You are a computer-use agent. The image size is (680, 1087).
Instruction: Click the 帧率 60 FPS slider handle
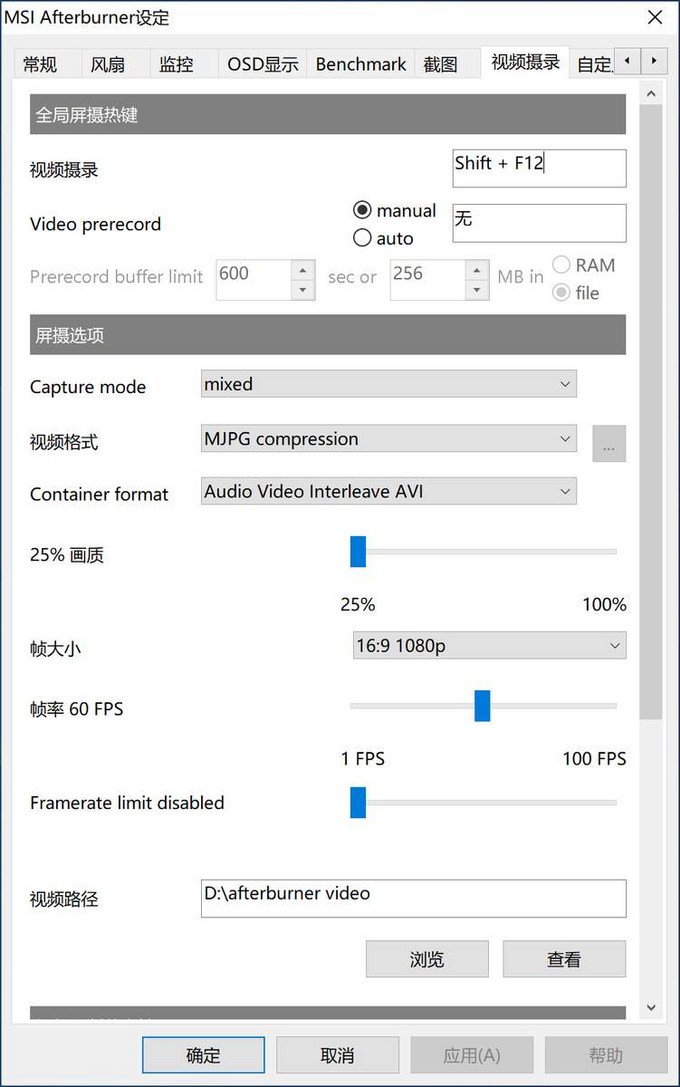(x=482, y=706)
